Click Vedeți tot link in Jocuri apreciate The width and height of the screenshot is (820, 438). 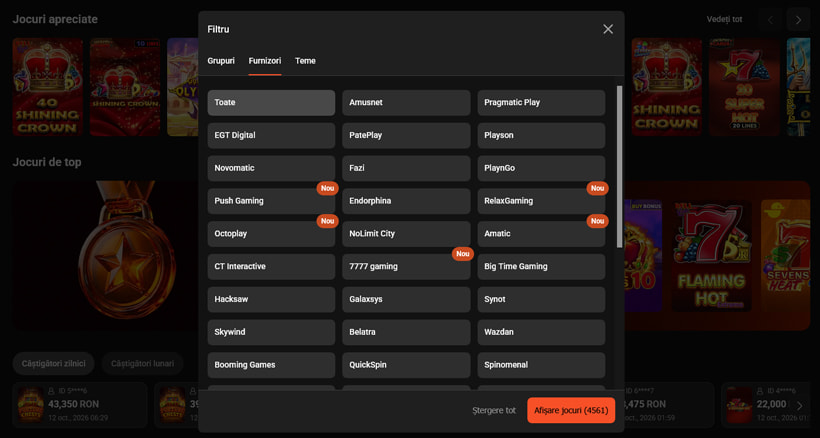(724, 19)
